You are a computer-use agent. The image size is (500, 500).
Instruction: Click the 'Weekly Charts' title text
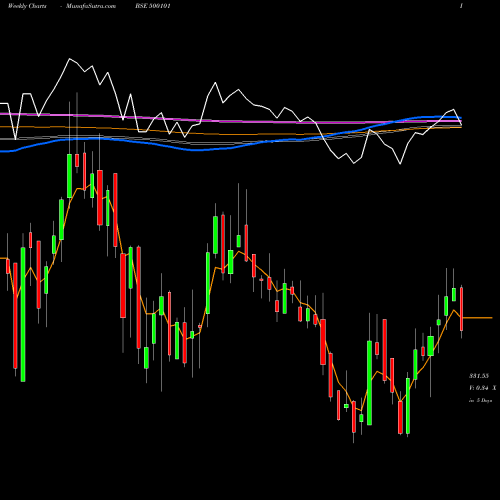click(x=27, y=6)
